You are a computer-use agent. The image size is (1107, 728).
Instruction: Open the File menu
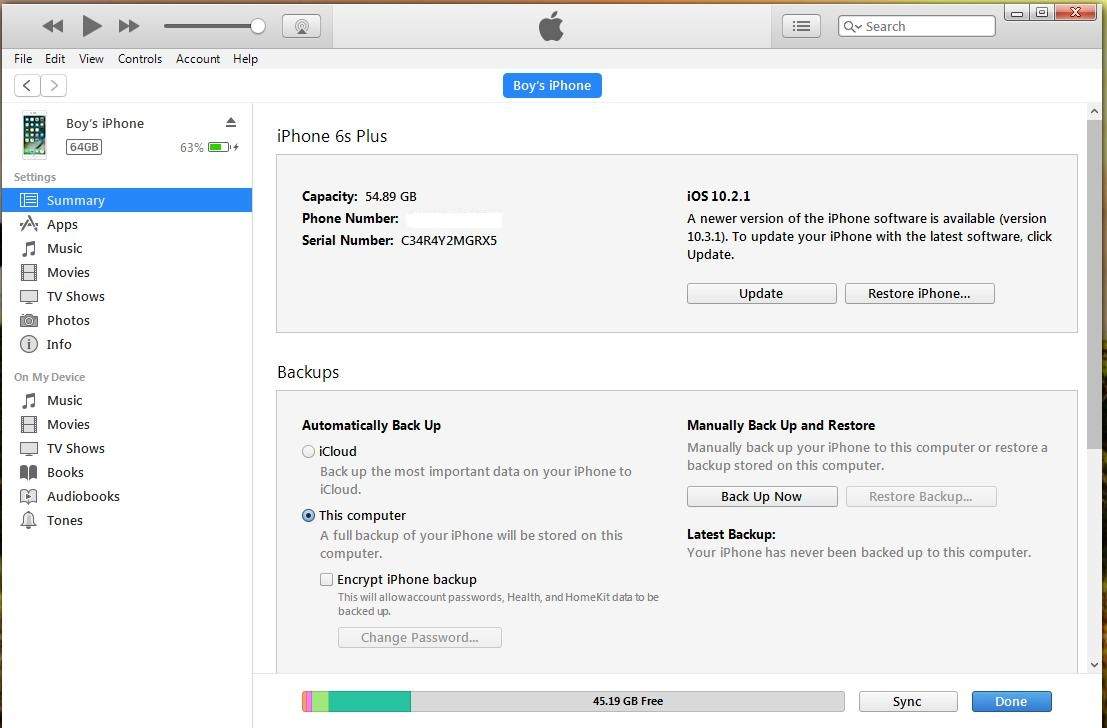click(x=23, y=59)
